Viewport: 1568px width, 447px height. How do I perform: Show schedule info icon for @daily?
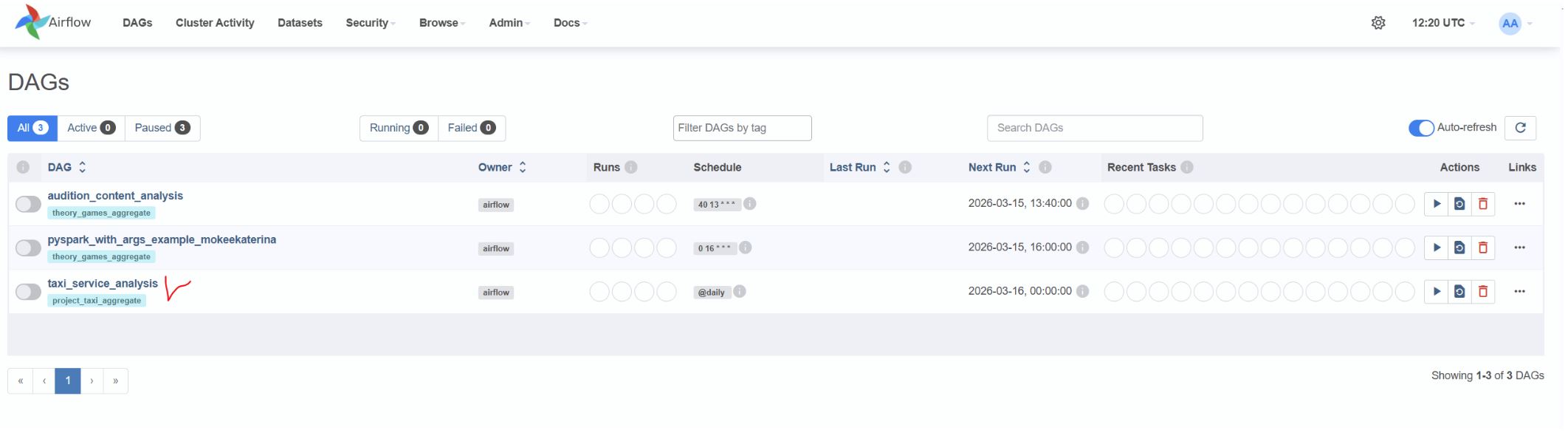coord(740,292)
